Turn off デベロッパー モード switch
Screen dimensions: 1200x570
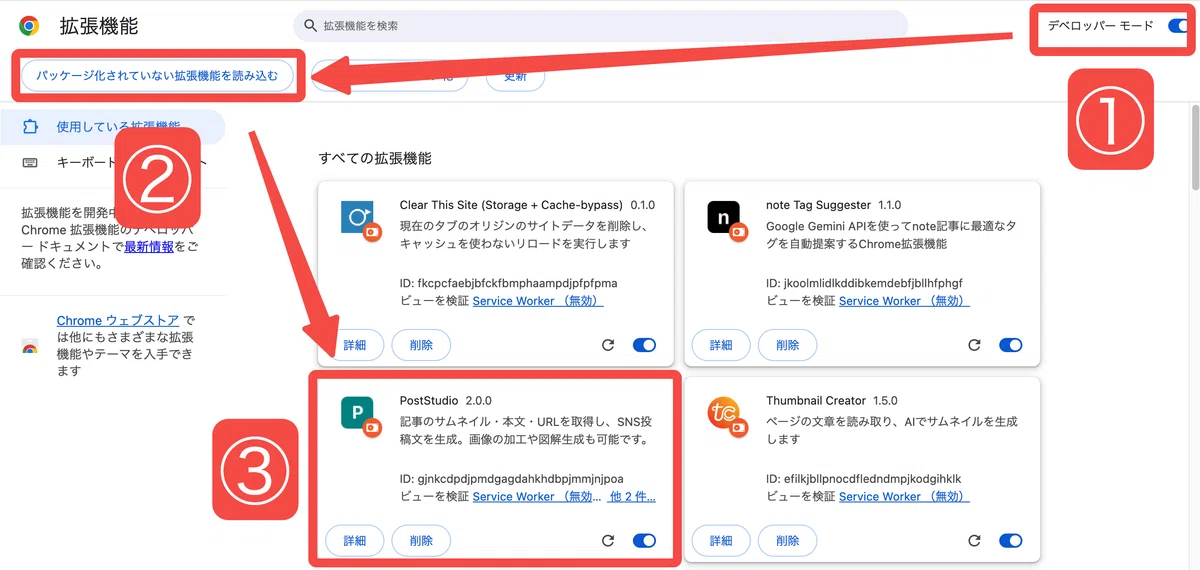pos(1177,26)
